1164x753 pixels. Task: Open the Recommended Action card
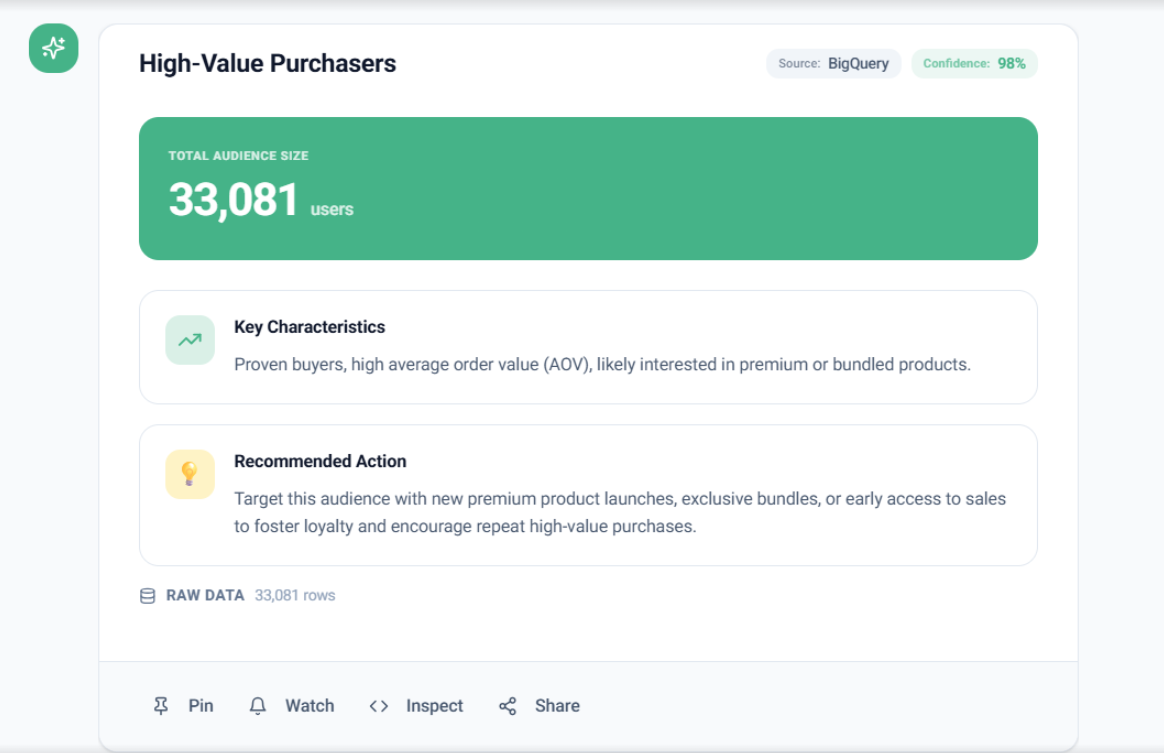point(588,495)
